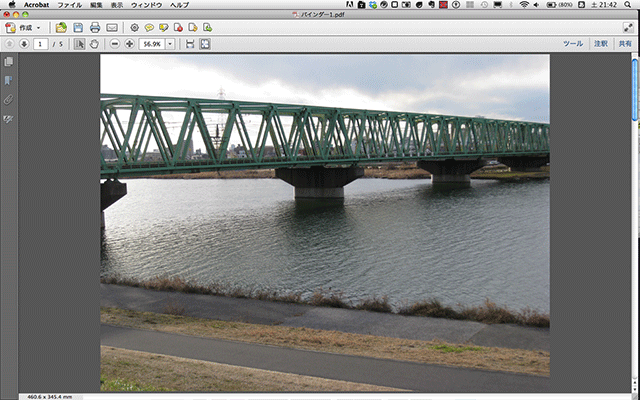640x400 pixels.
Task: Click the Open file folder icon
Action: pyautogui.click(x=62, y=28)
